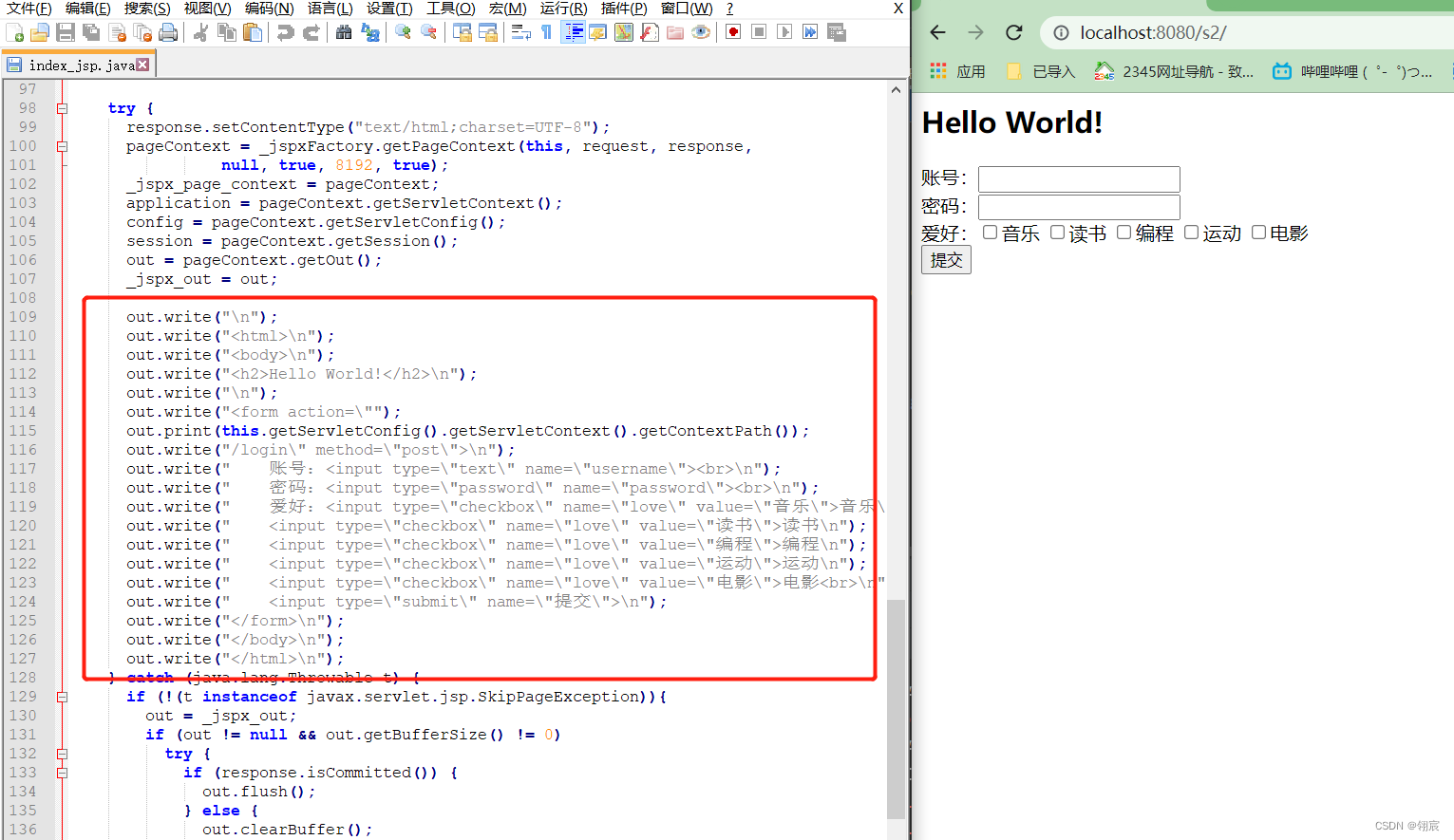1454x840 pixels.
Task: Click the Zoom In magnifier icon
Action: pos(403,33)
